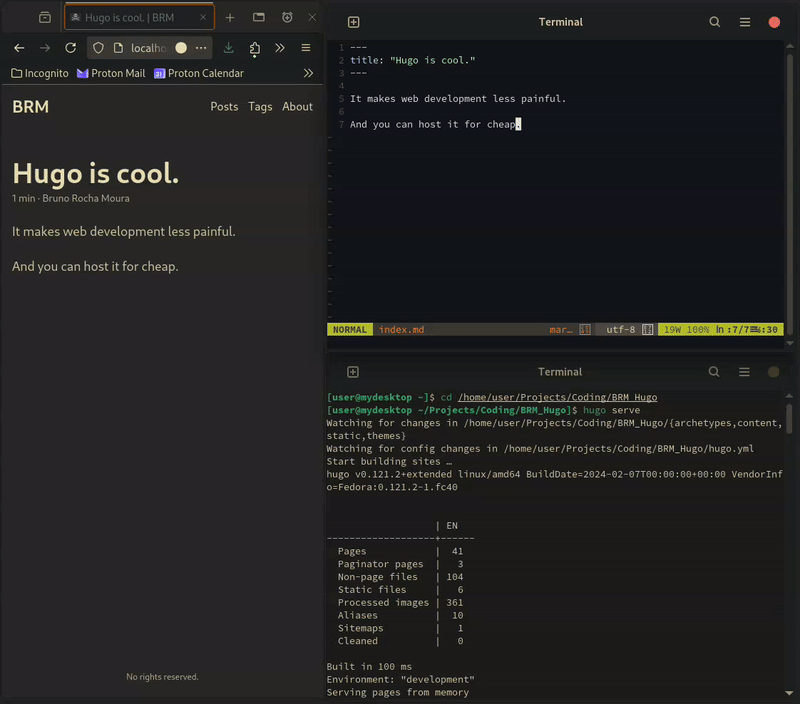Click the round yellow indicator in address bar
The image size is (800, 704).
[181, 48]
